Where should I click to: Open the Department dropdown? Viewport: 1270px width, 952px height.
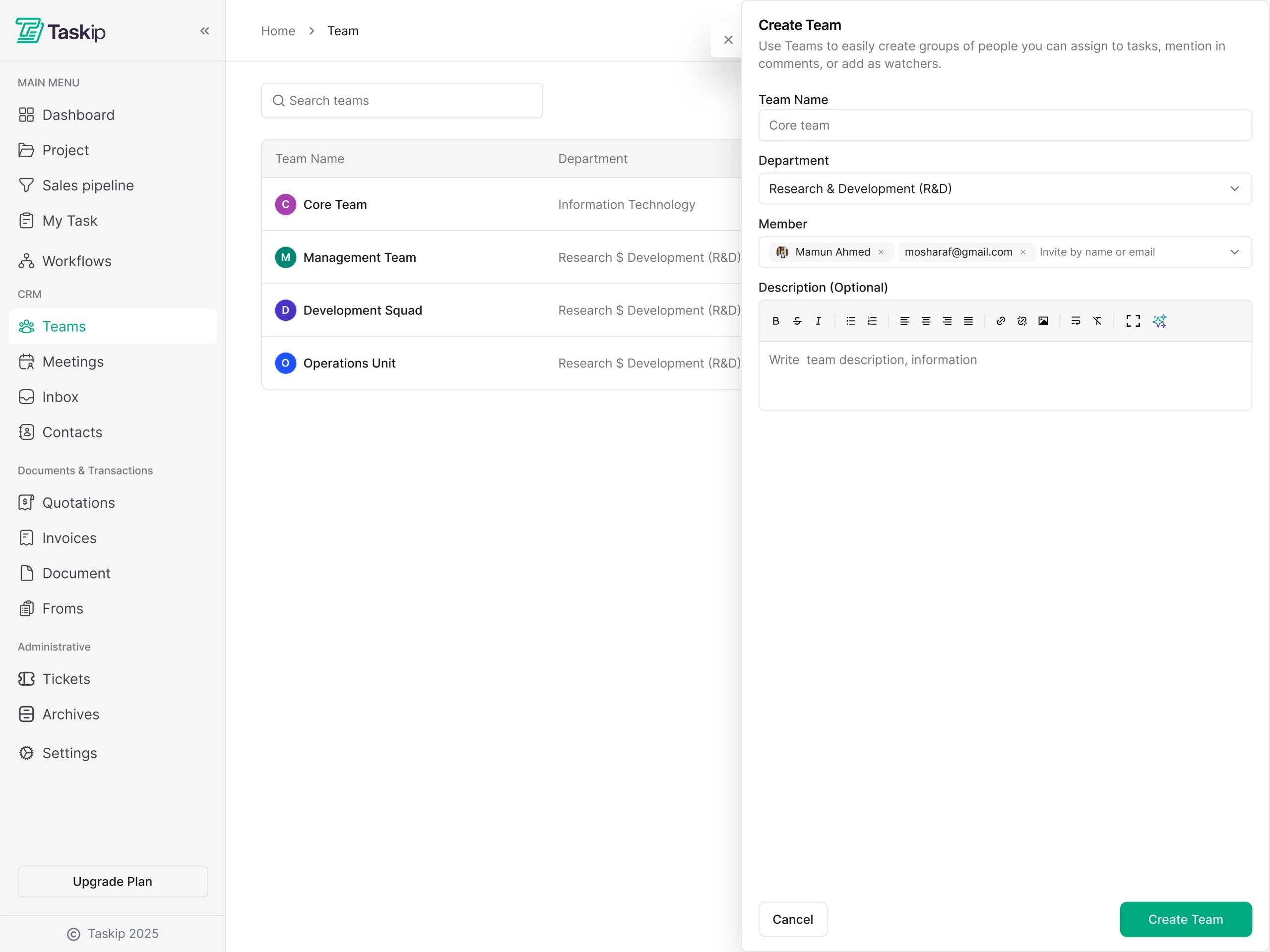[1005, 189]
